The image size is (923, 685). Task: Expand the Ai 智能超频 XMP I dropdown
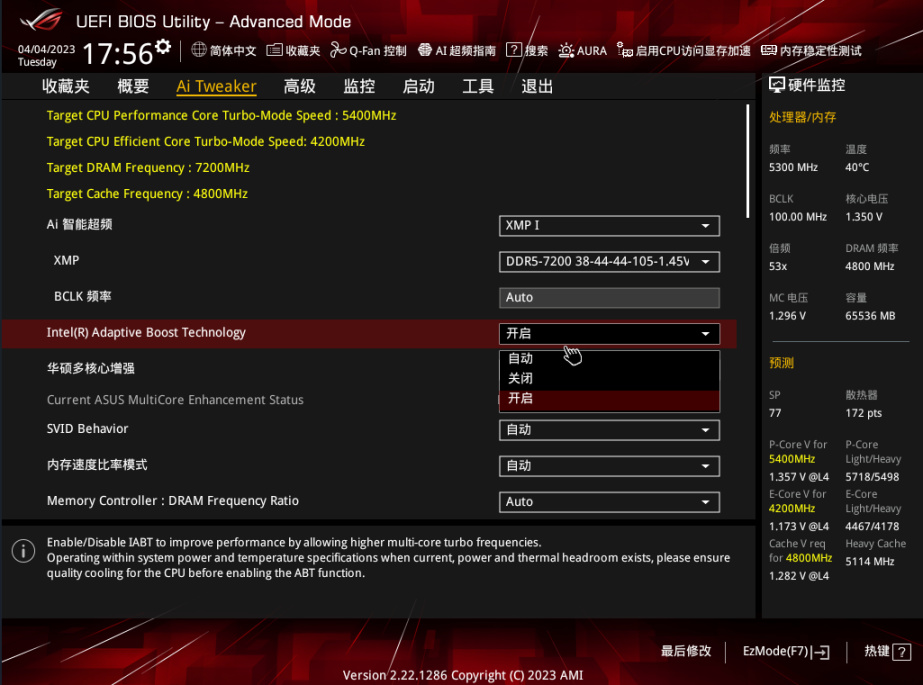[x=609, y=226]
